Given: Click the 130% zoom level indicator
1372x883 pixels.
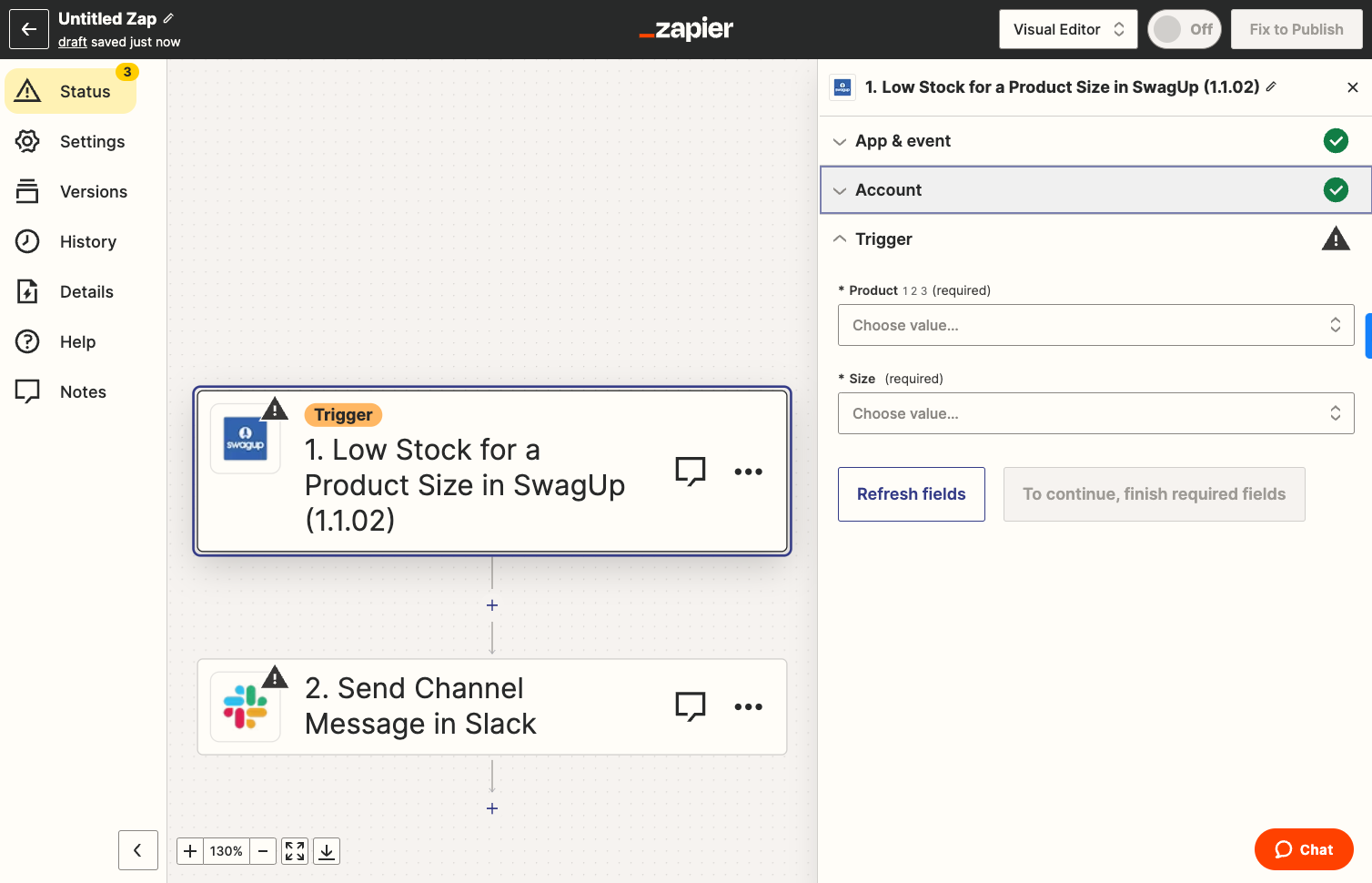Looking at the screenshot, I should [x=227, y=851].
